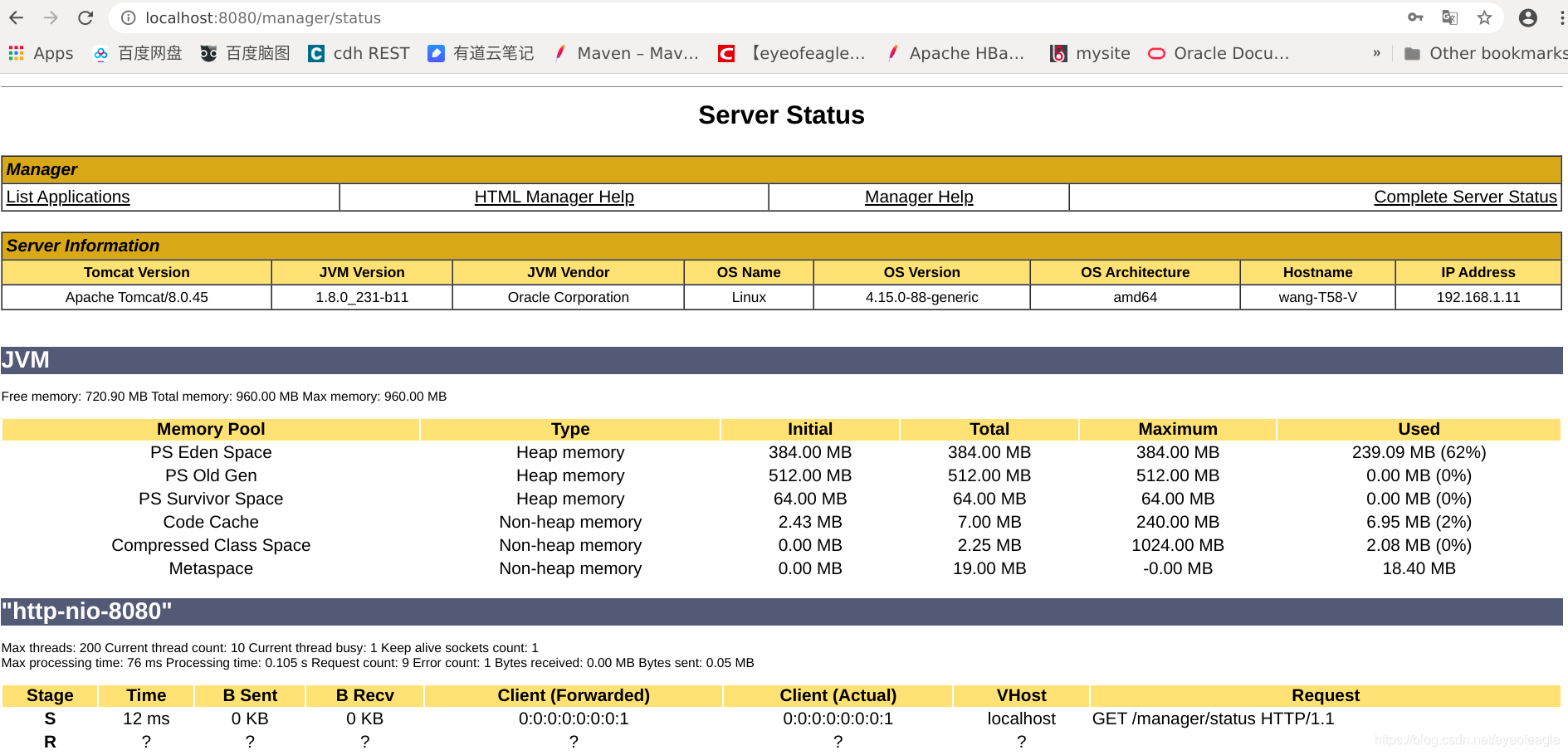
Task: Click the amd64 OS architecture cell
Action: pyautogui.click(x=1135, y=297)
